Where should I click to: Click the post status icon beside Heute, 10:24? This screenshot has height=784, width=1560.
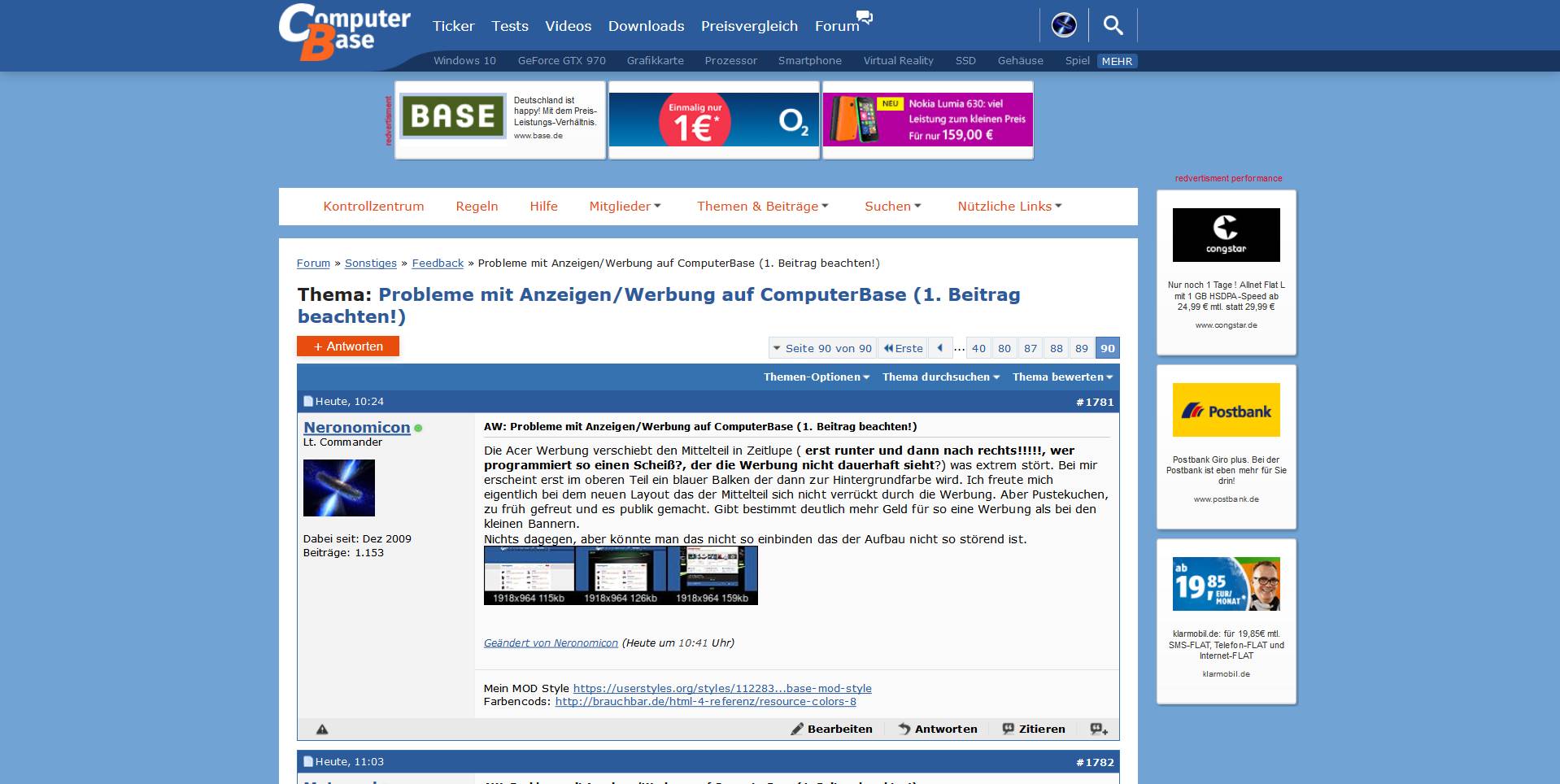[x=308, y=402]
